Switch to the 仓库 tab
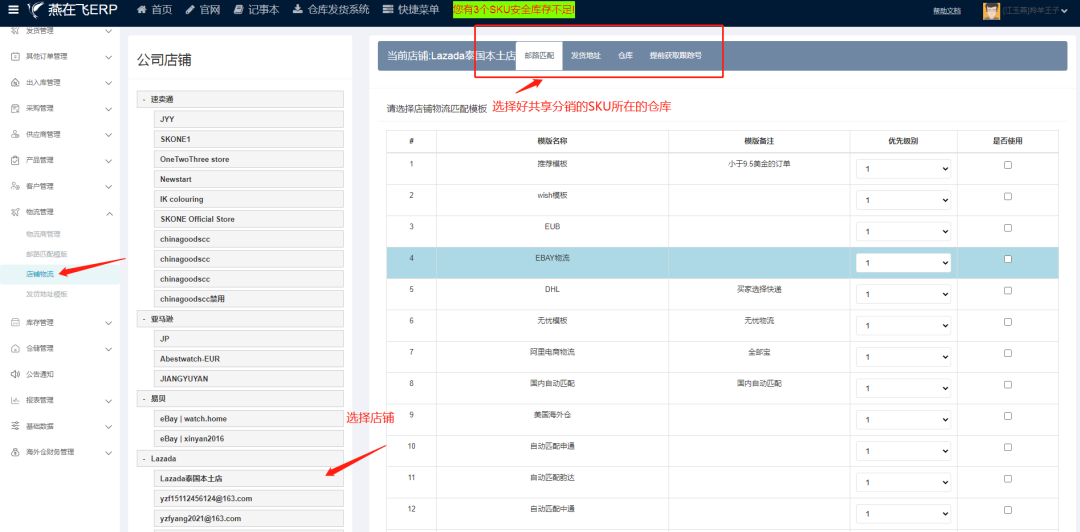Screen dimensions: 1080x532 point(625,56)
